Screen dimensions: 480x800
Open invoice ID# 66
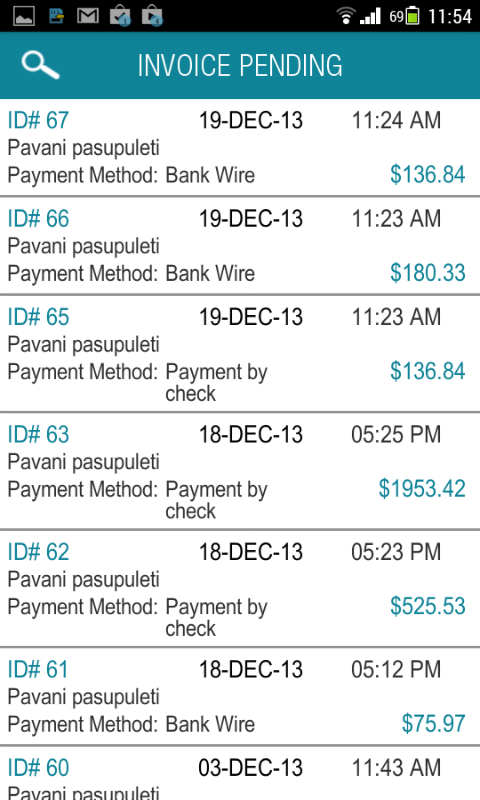[240, 245]
